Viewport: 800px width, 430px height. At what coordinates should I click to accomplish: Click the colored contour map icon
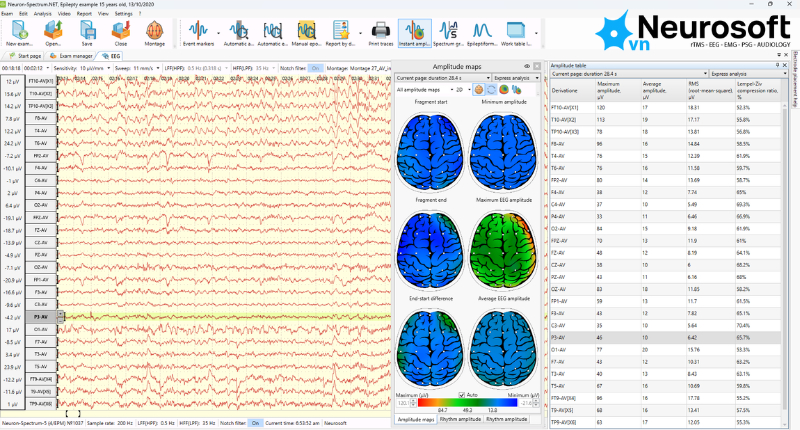(x=504, y=90)
